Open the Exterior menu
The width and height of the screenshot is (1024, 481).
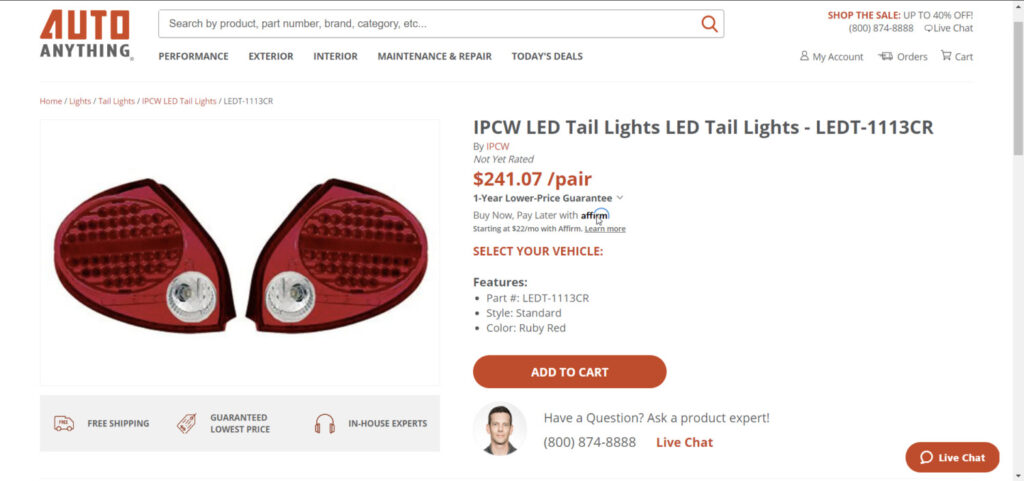[x=271, y=56]
